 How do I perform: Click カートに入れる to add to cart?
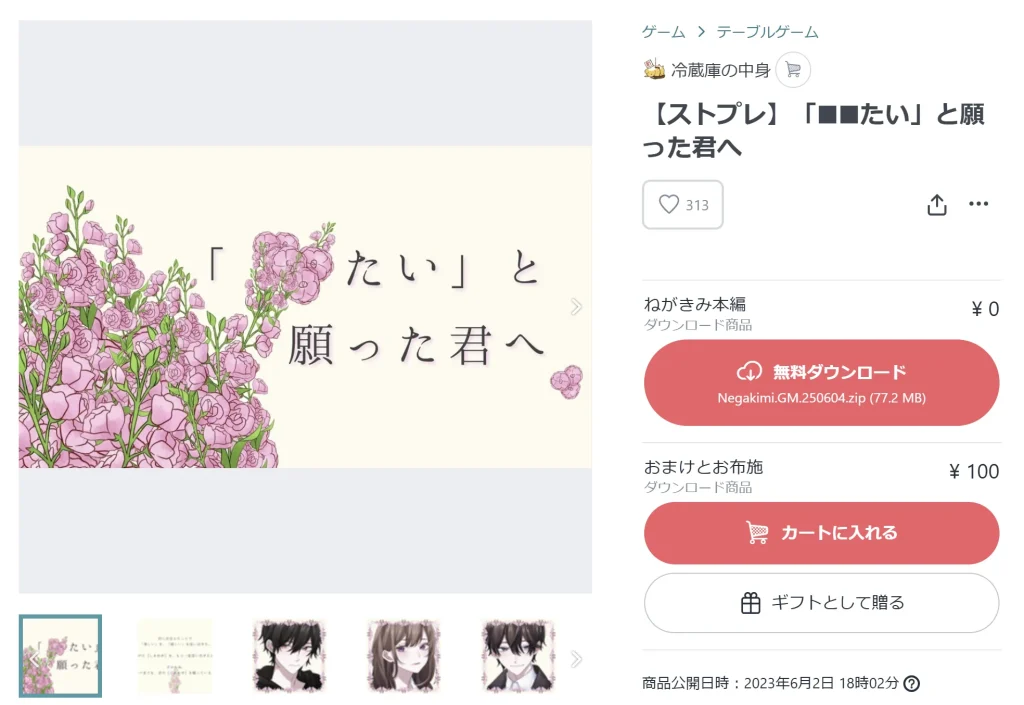822,533
